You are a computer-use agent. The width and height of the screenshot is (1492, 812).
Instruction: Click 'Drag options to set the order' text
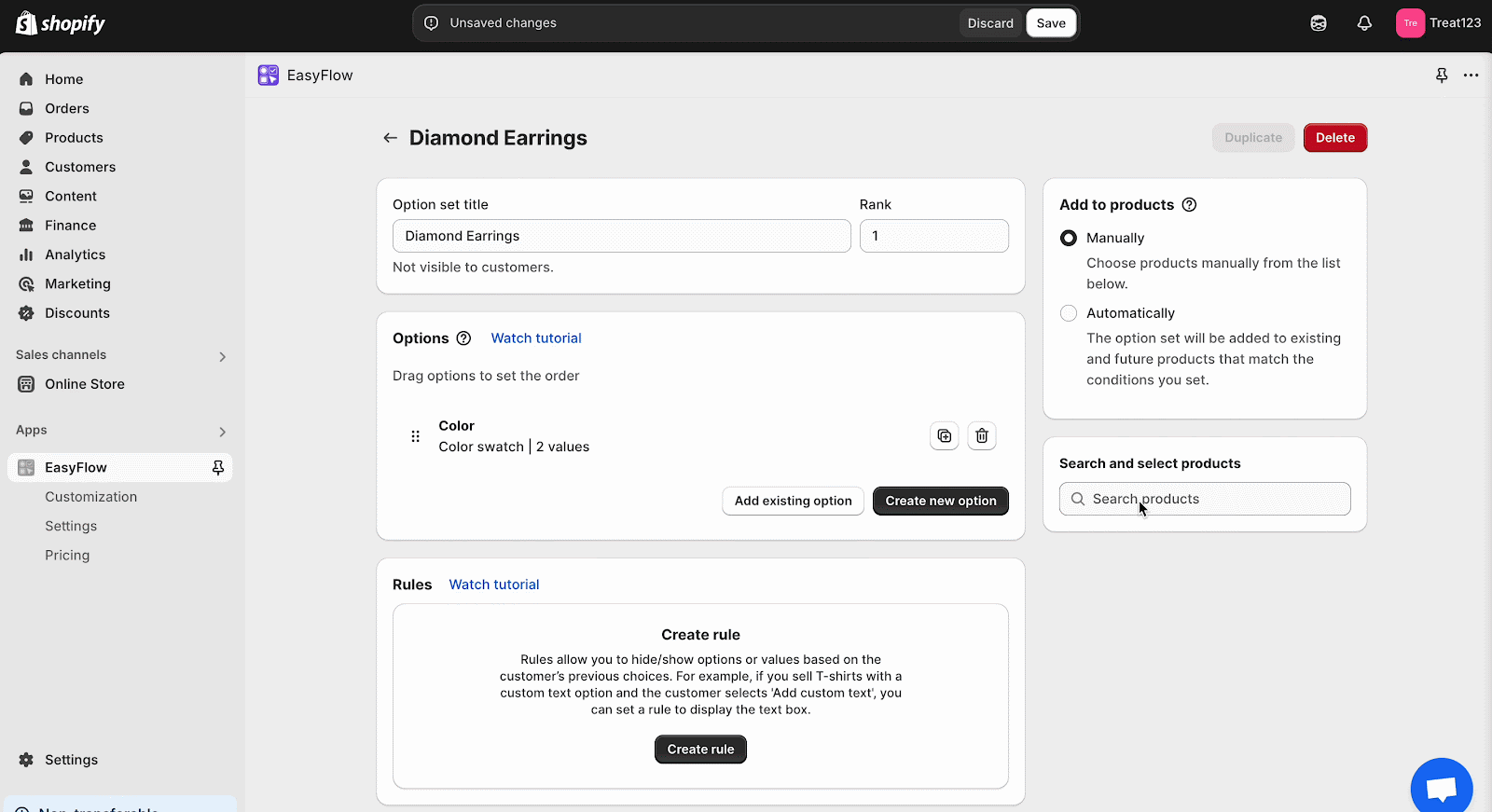(x=486, y=376)
